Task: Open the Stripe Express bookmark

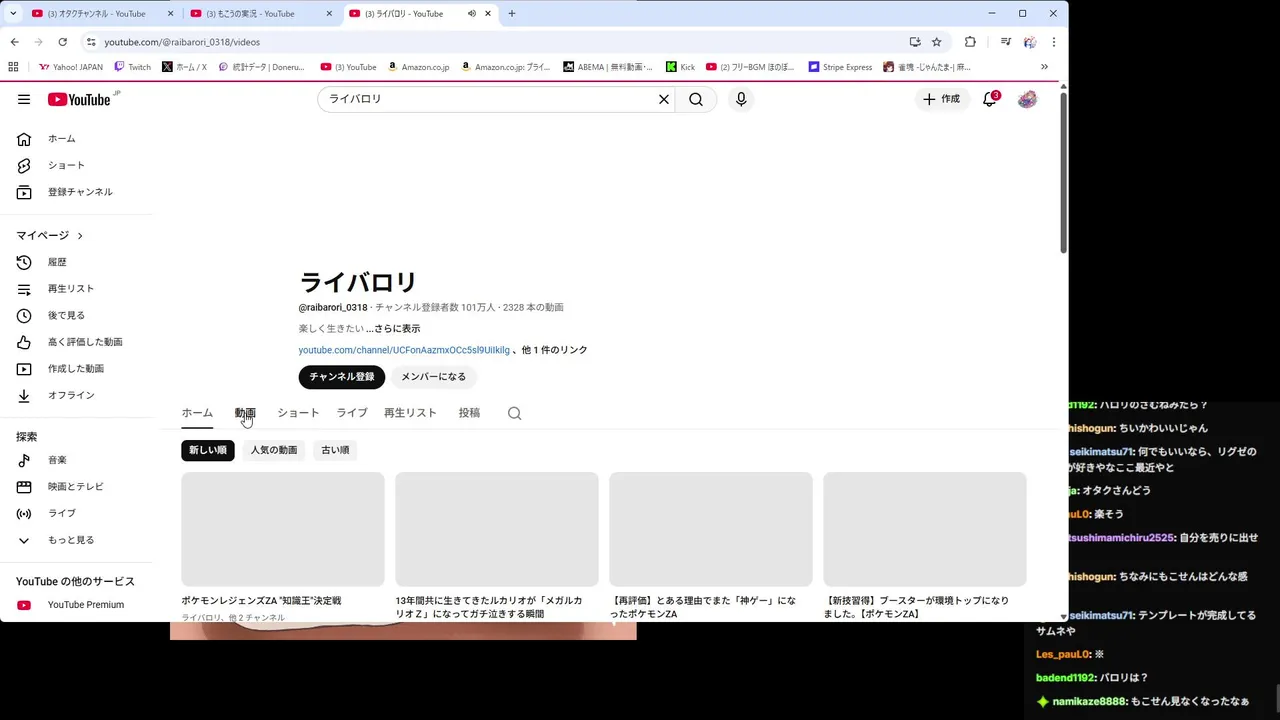Action: click(x=840, y=67)
